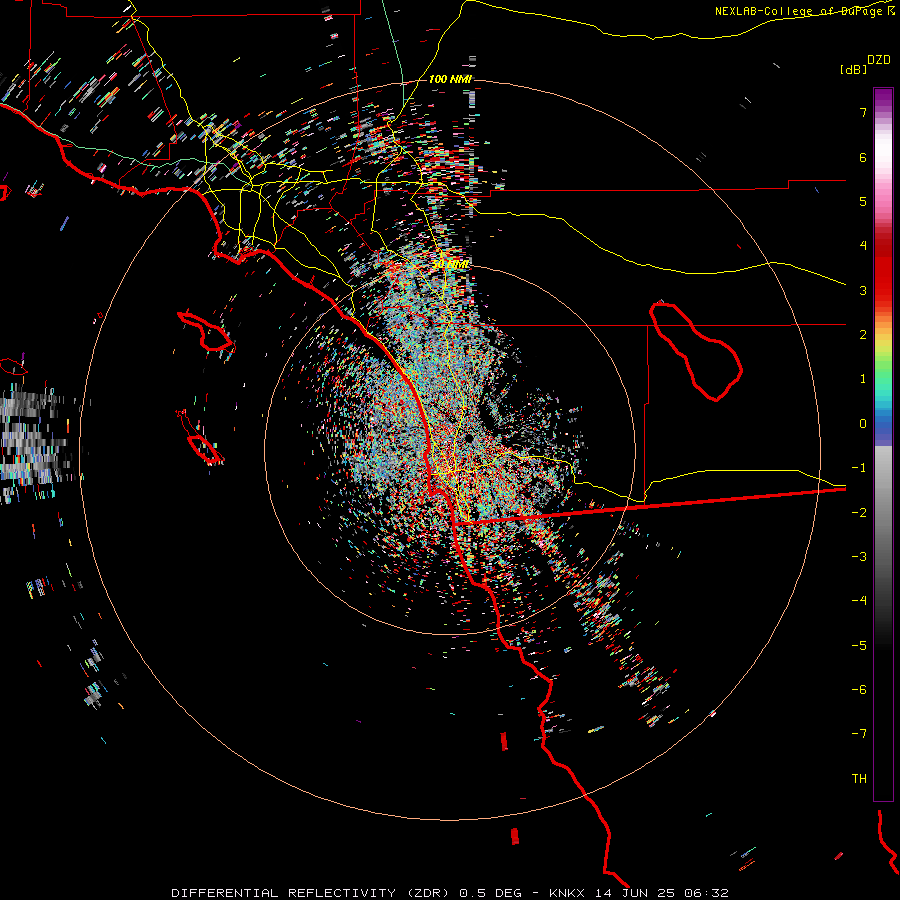Image resolution: width=900 pixels, height=900 pixels.
Task: Select the 1 label on the scale
Action: pos(863,379)
